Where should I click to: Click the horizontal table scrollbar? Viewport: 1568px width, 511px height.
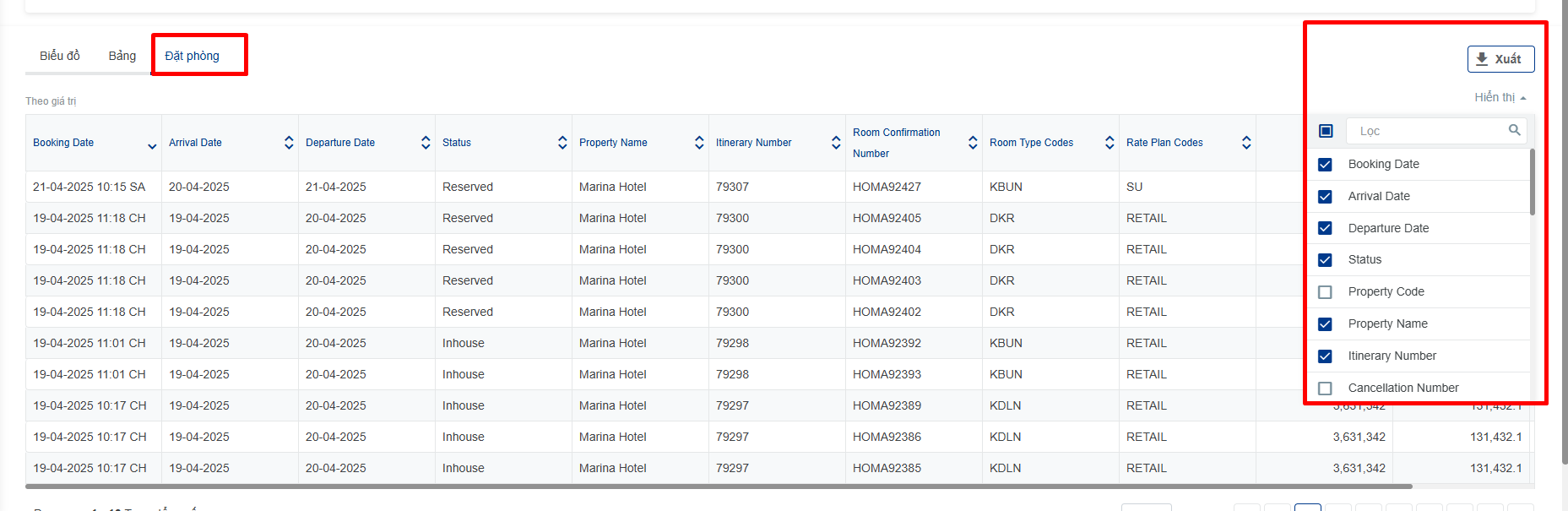pos(718,487)
